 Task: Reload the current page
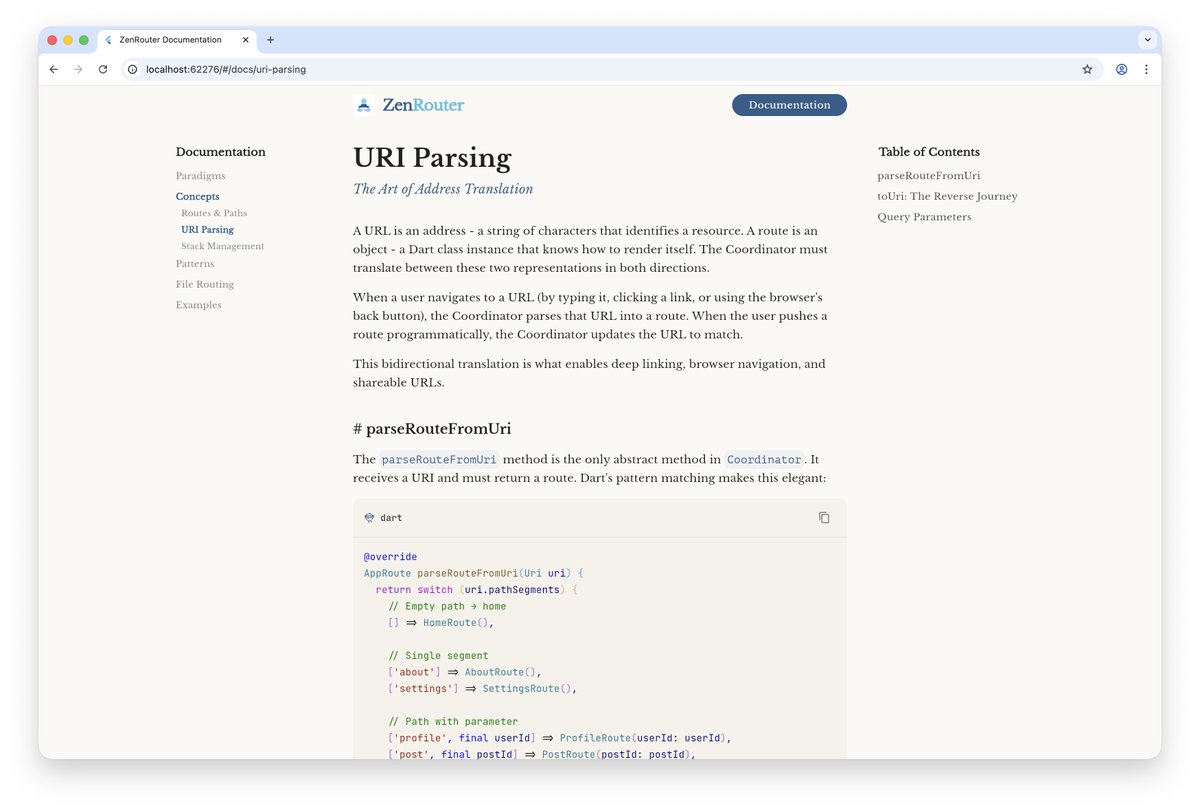click(x=102, y=69)
